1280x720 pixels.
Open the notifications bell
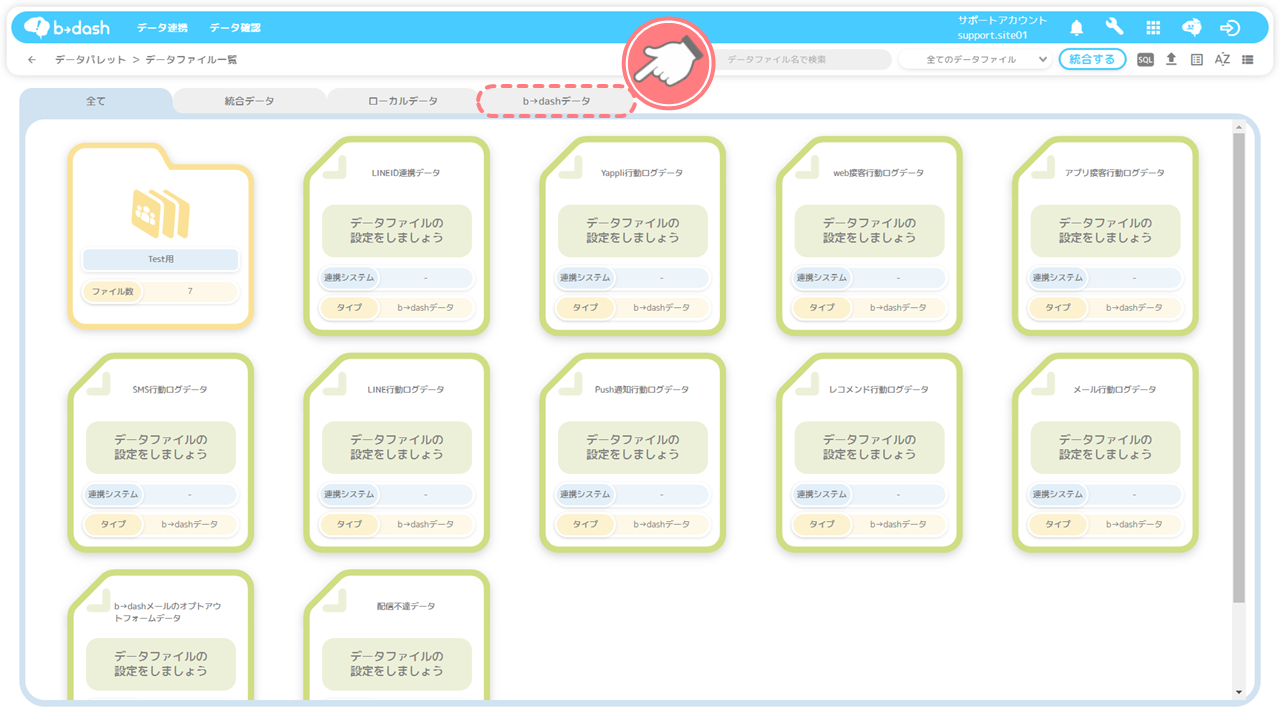[1077, 28]
